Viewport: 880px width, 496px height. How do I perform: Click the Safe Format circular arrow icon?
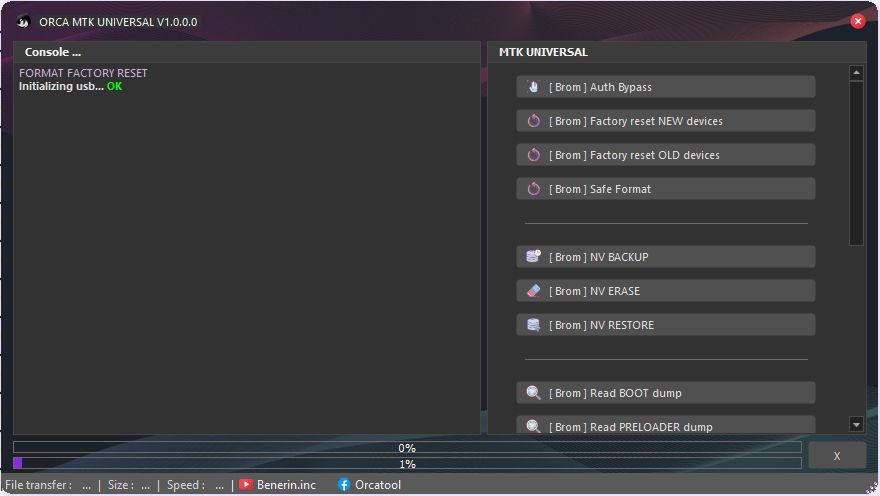pos(533,189)
